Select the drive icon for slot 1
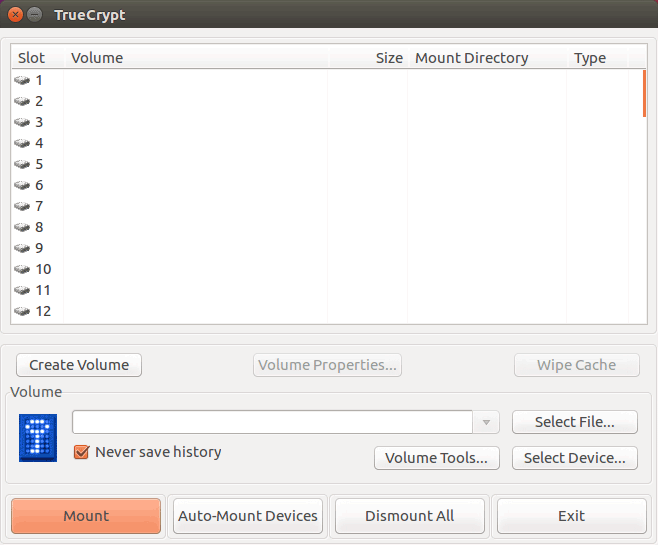 coord(22,80)
